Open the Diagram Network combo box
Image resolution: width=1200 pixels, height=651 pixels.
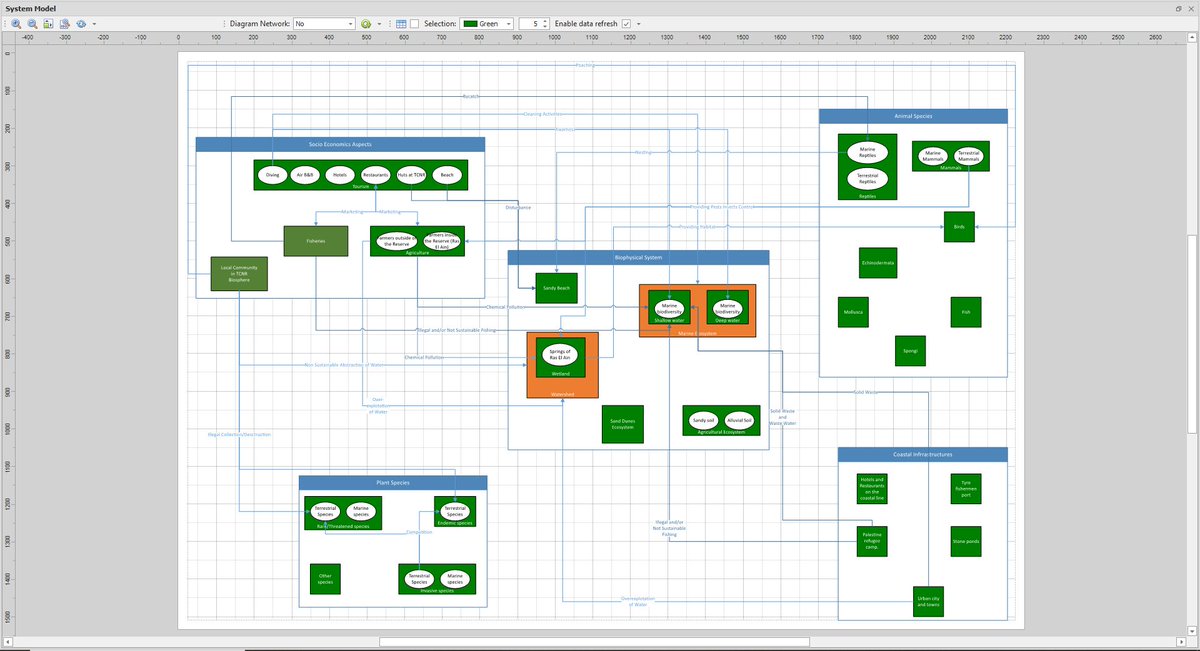[x=324, y=23]
